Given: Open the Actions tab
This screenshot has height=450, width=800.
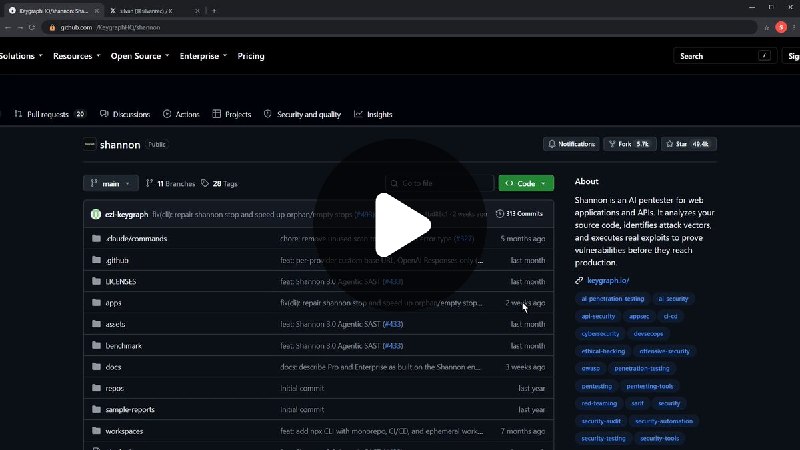Looking at the screenshot, I should point(181,114).
